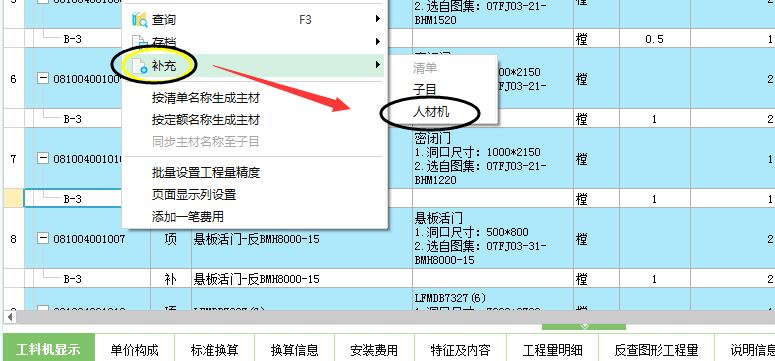Click the 密闭门 feature description cell
Viewport: 775px width, 361px height.
point(493,158)
